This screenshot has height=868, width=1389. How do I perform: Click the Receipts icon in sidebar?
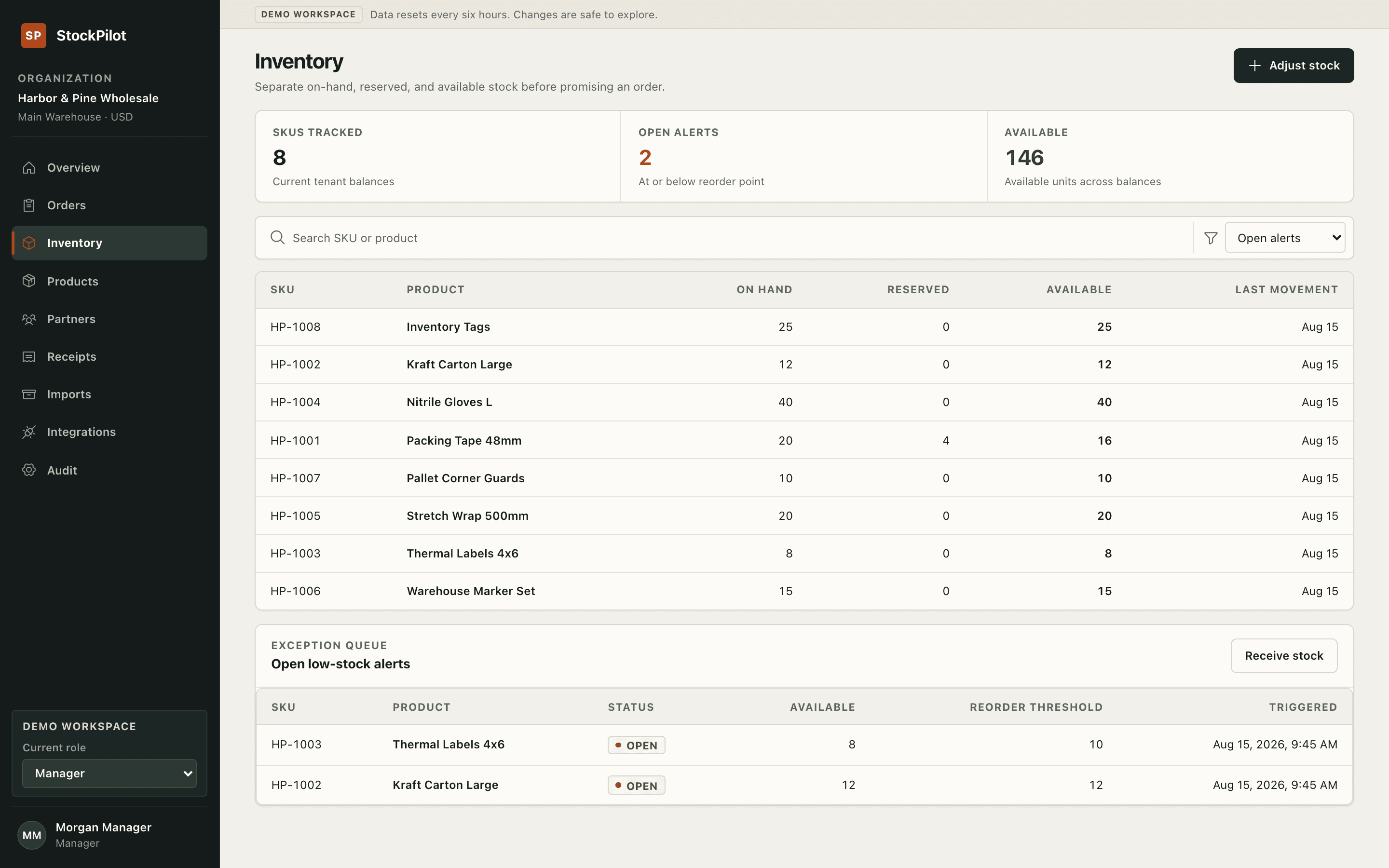pos(29,356)
